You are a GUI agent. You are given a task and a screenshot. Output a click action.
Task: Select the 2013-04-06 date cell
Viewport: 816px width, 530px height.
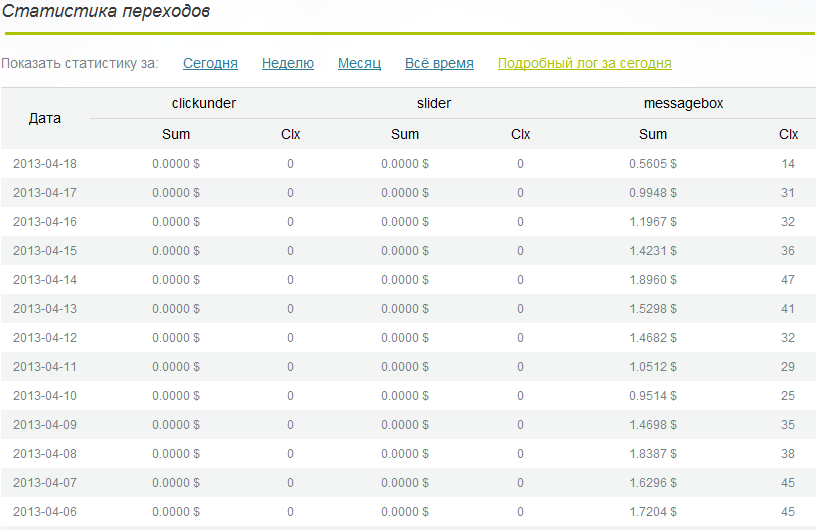tap(45, 512)
